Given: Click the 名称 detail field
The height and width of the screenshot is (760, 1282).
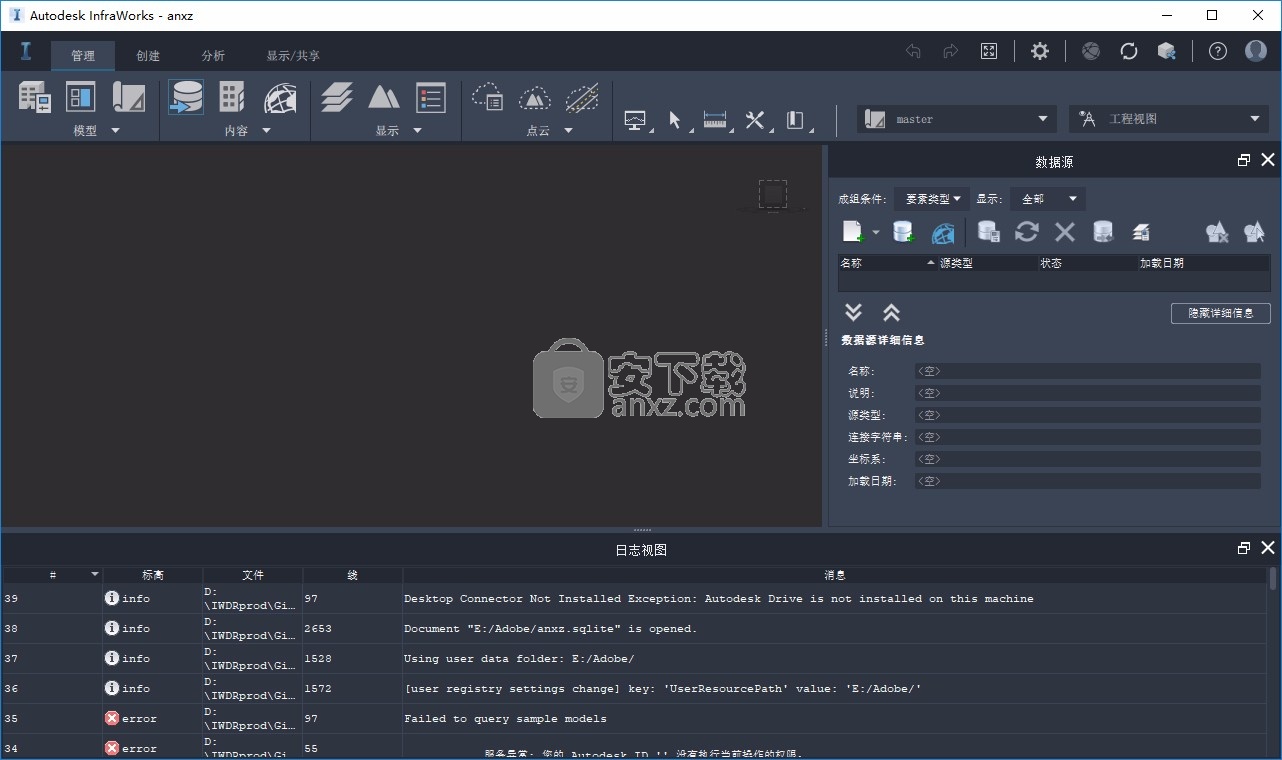Looking at the screenshot, I should (1087, 371).
